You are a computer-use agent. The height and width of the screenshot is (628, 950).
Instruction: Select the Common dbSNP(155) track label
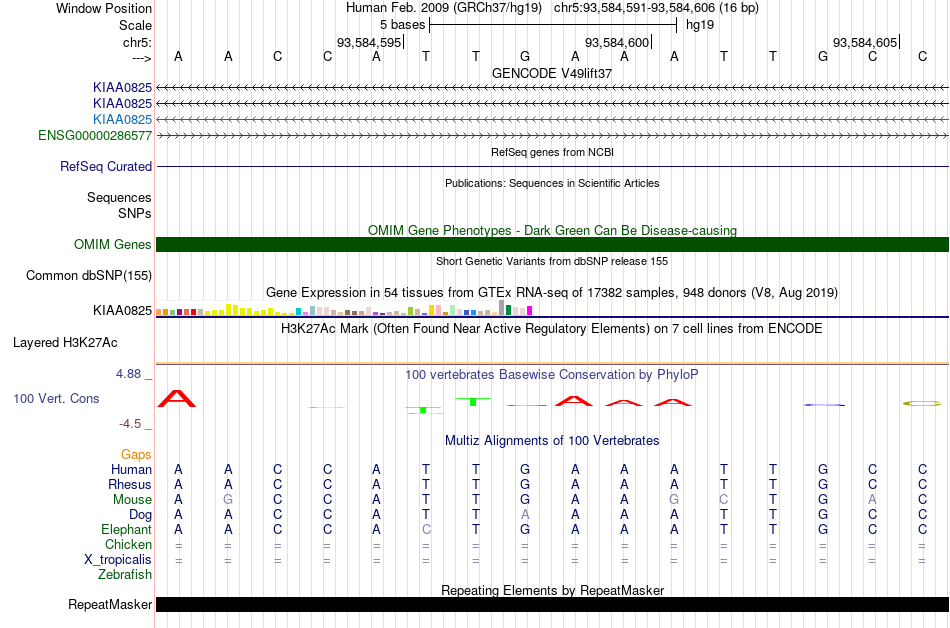point(89,276)
